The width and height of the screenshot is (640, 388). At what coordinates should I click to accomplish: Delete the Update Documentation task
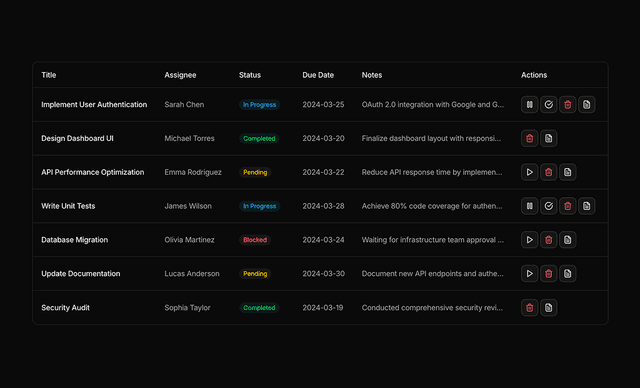click(x=549, y=274)
